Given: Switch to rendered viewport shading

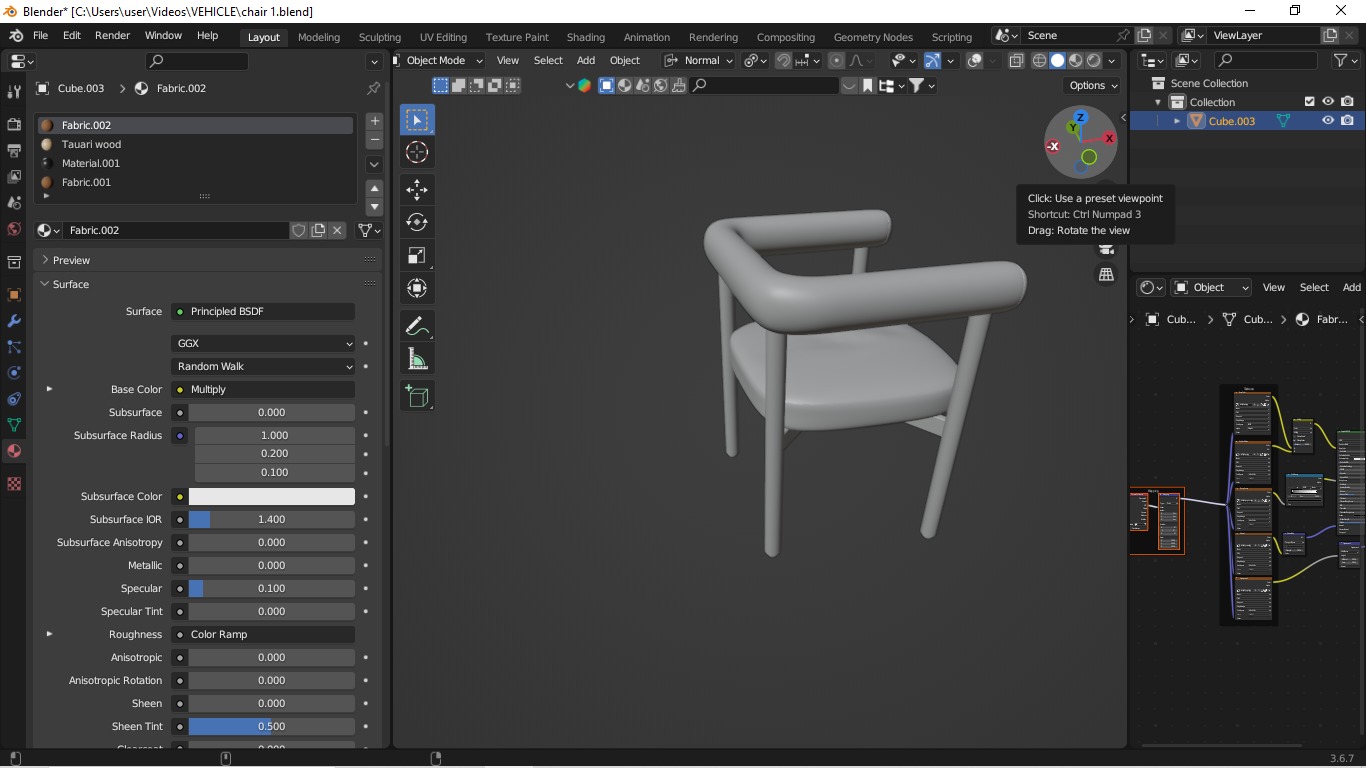Looking at the screenshot, I should (x=1093, y=61).
